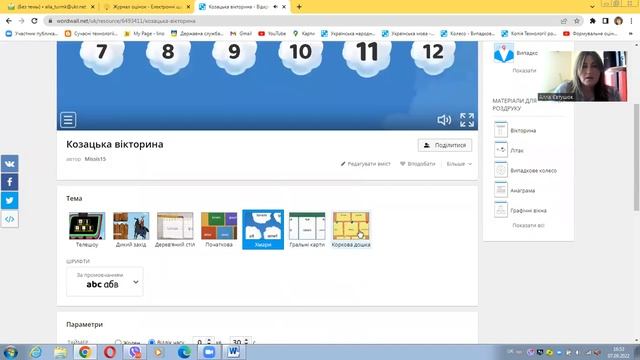Open the fonts dropdown За промовчанням

coord(105,281)
